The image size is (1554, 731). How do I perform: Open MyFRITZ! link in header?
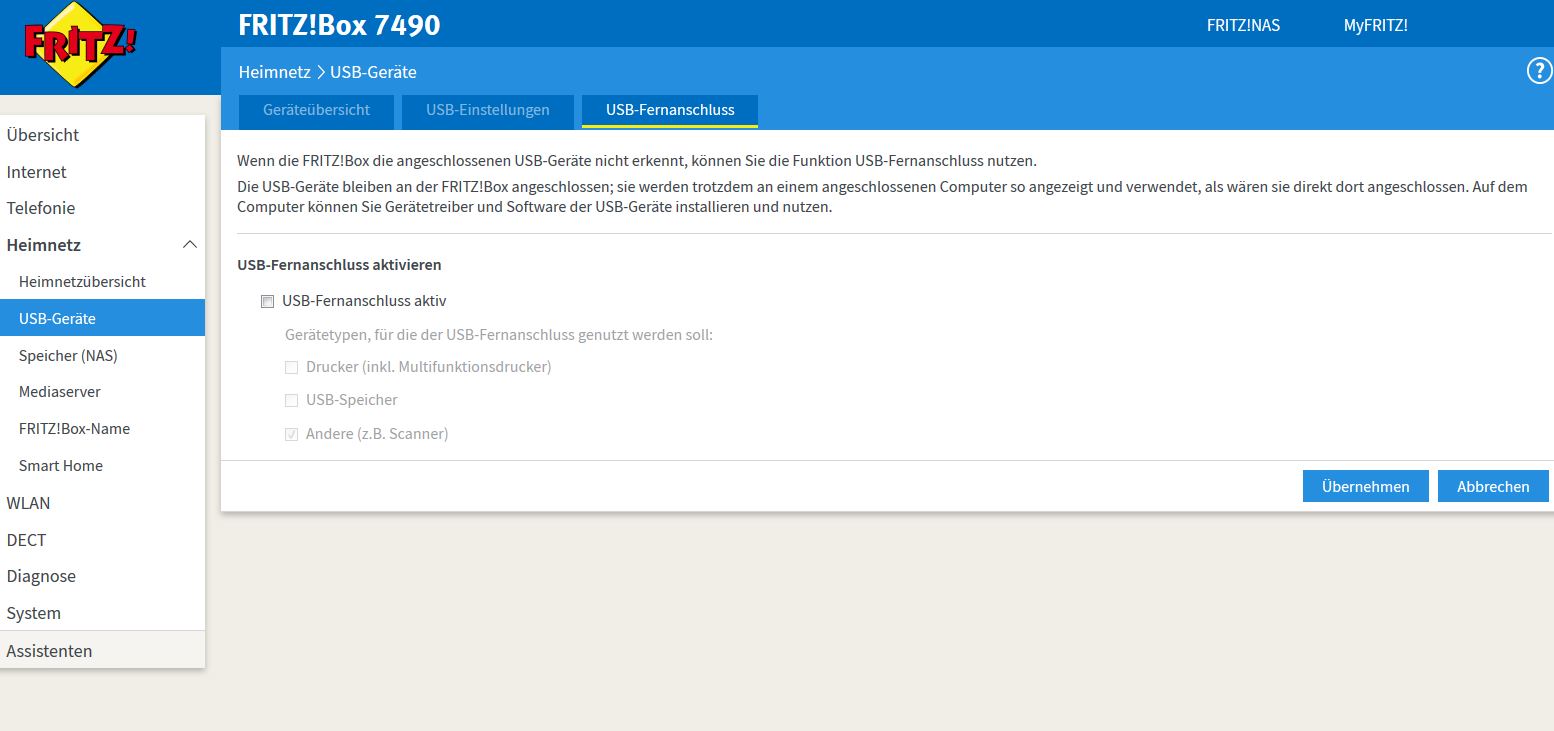(1375, 26)
